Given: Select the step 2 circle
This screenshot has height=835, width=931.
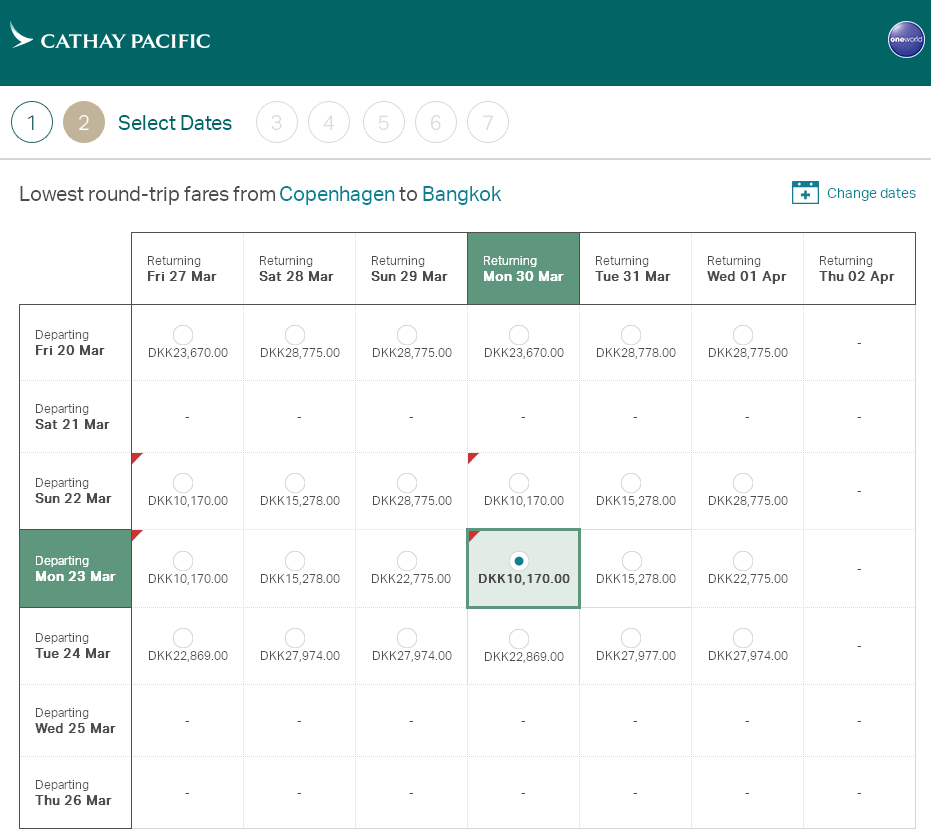Looking at the screenshot, I should point(84,123).
